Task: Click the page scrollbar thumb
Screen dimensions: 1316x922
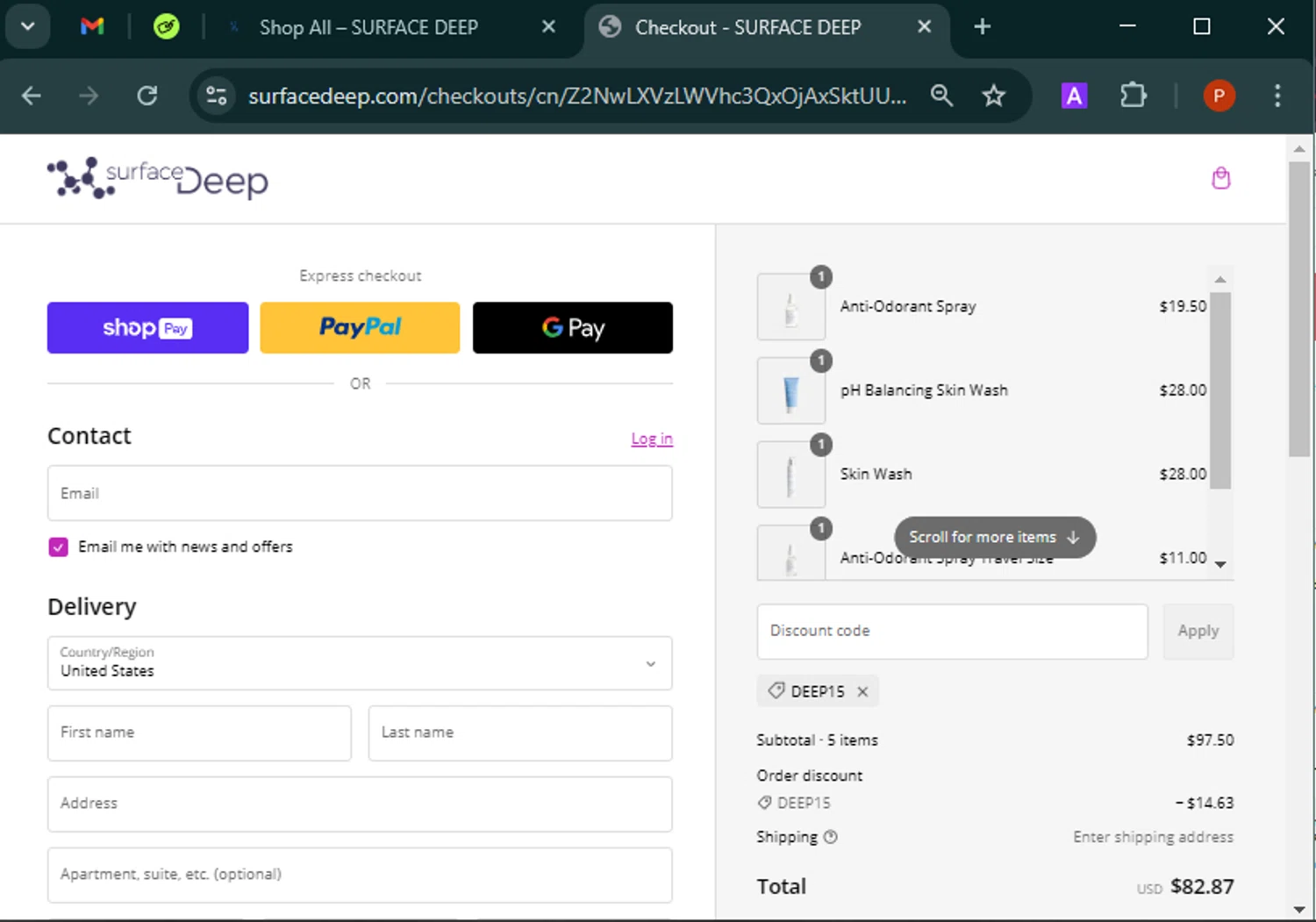Action: tap(1299, 309)
